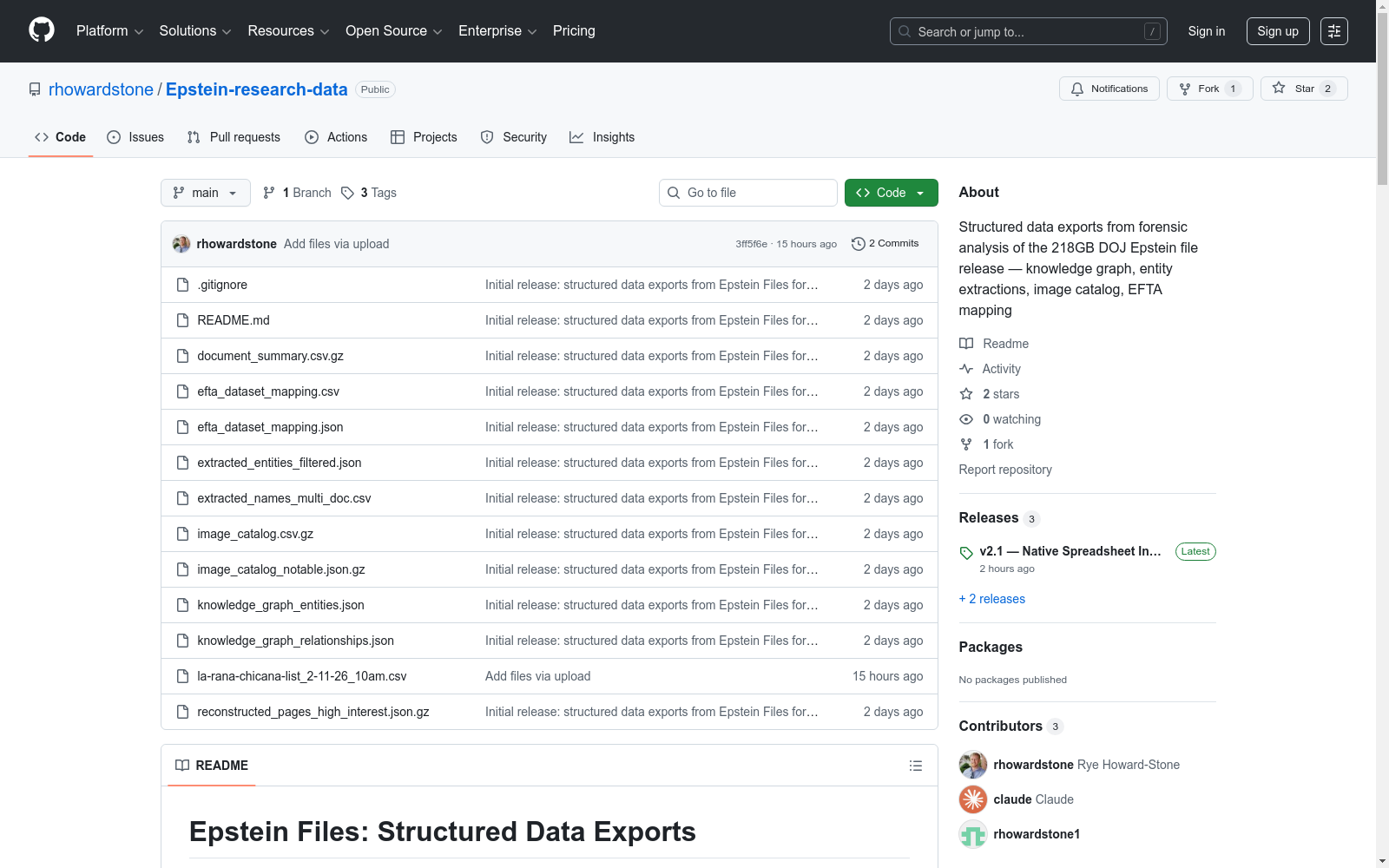This screenshot has height=868, width=1389.
Task: Open claude contributor avatar
Action: pos(973,799)
